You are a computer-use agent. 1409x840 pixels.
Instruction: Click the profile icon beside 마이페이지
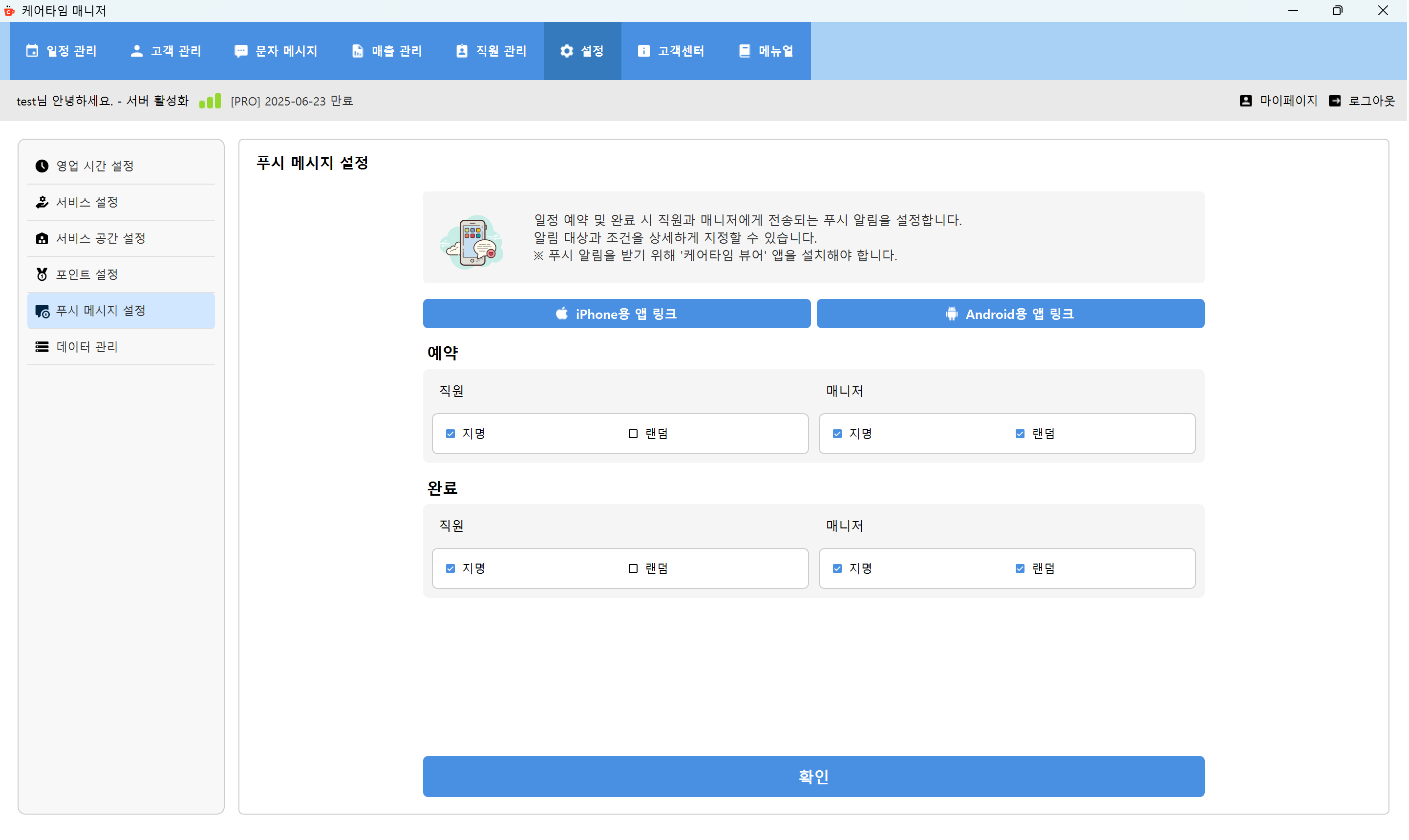point(1245,100)
